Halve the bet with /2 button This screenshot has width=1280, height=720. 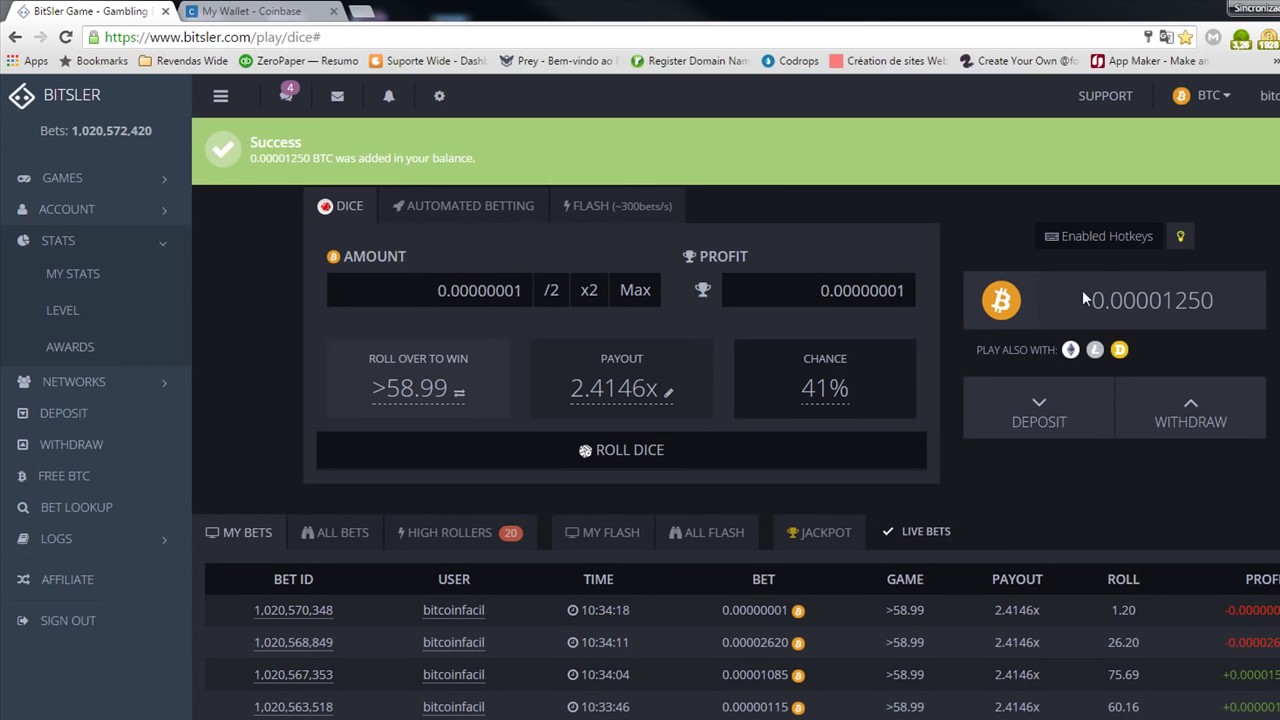[x=551, y=290]
